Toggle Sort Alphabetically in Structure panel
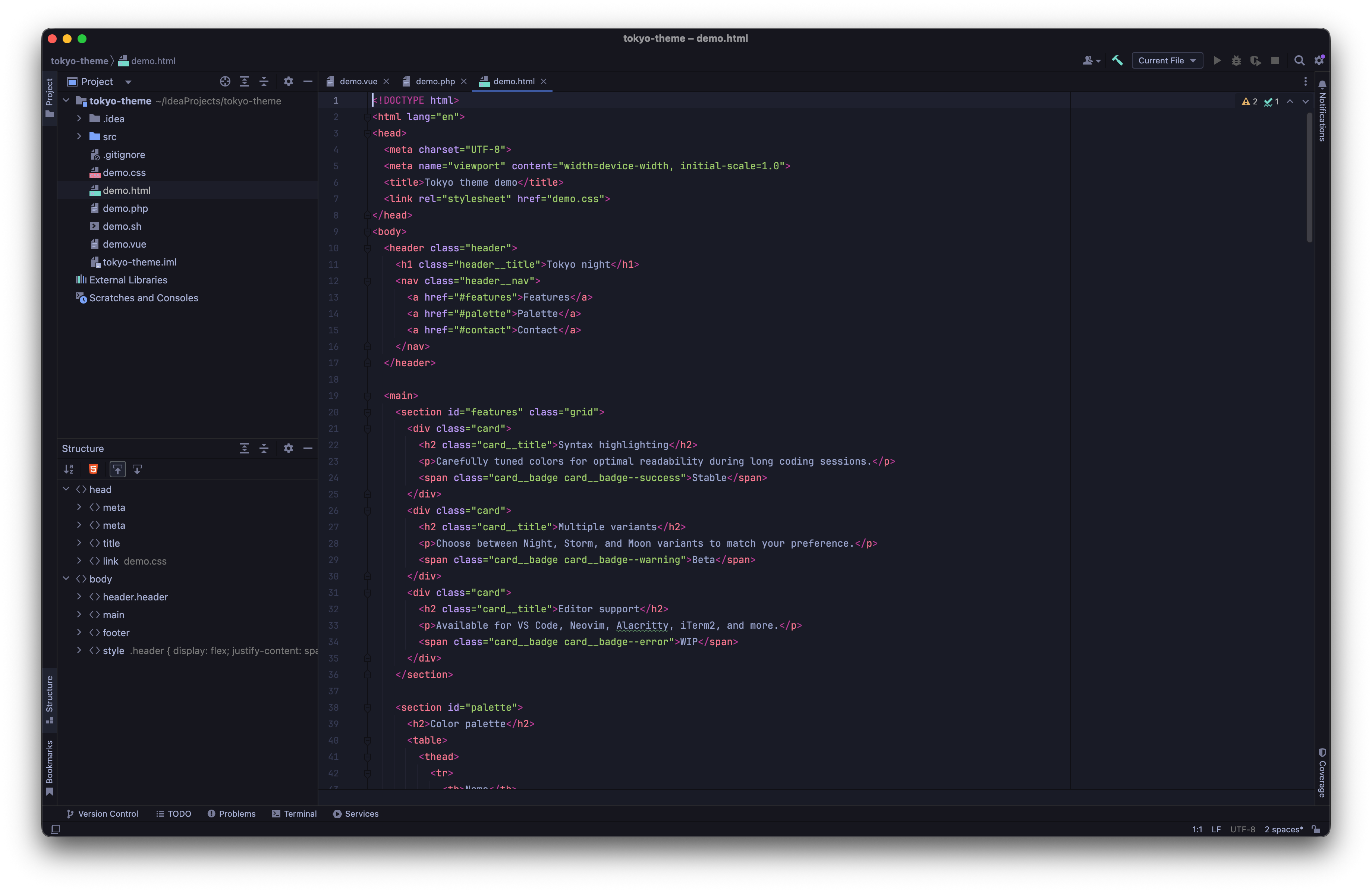Viewport: 1372px width, 892px height. tap(69, 469)
